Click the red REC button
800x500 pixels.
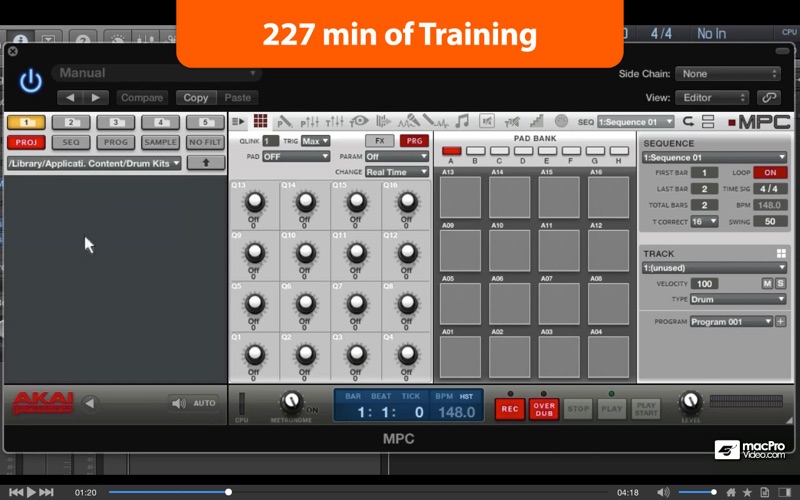(x=510, y=409)
